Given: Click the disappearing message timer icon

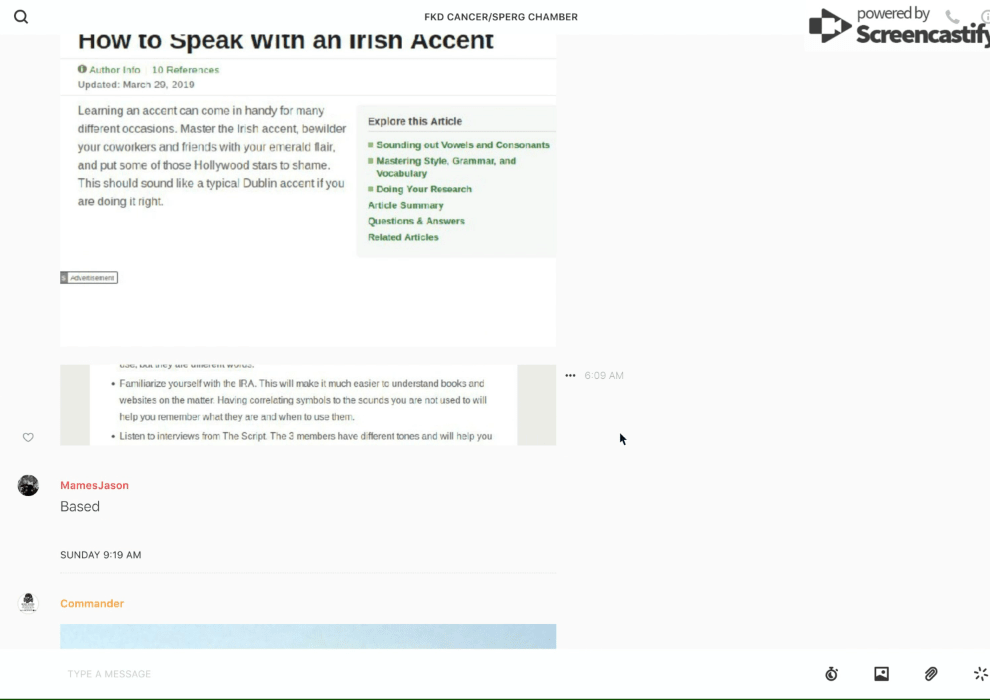Looking at the screenshot, I should [x=831, y=674].
